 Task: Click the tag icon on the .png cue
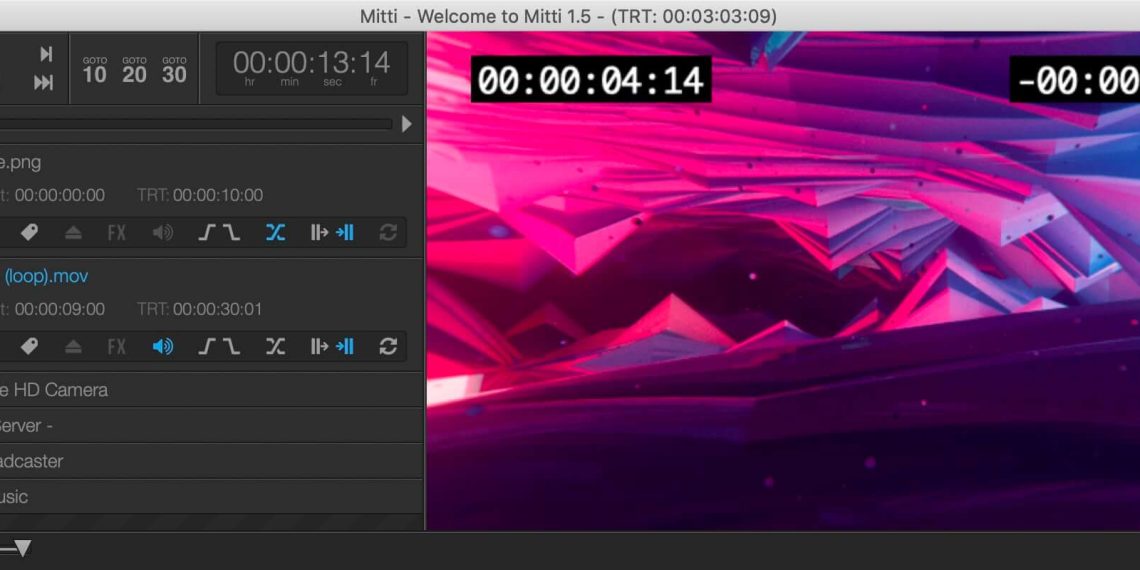pyautogui.click(x=30, y=233)
